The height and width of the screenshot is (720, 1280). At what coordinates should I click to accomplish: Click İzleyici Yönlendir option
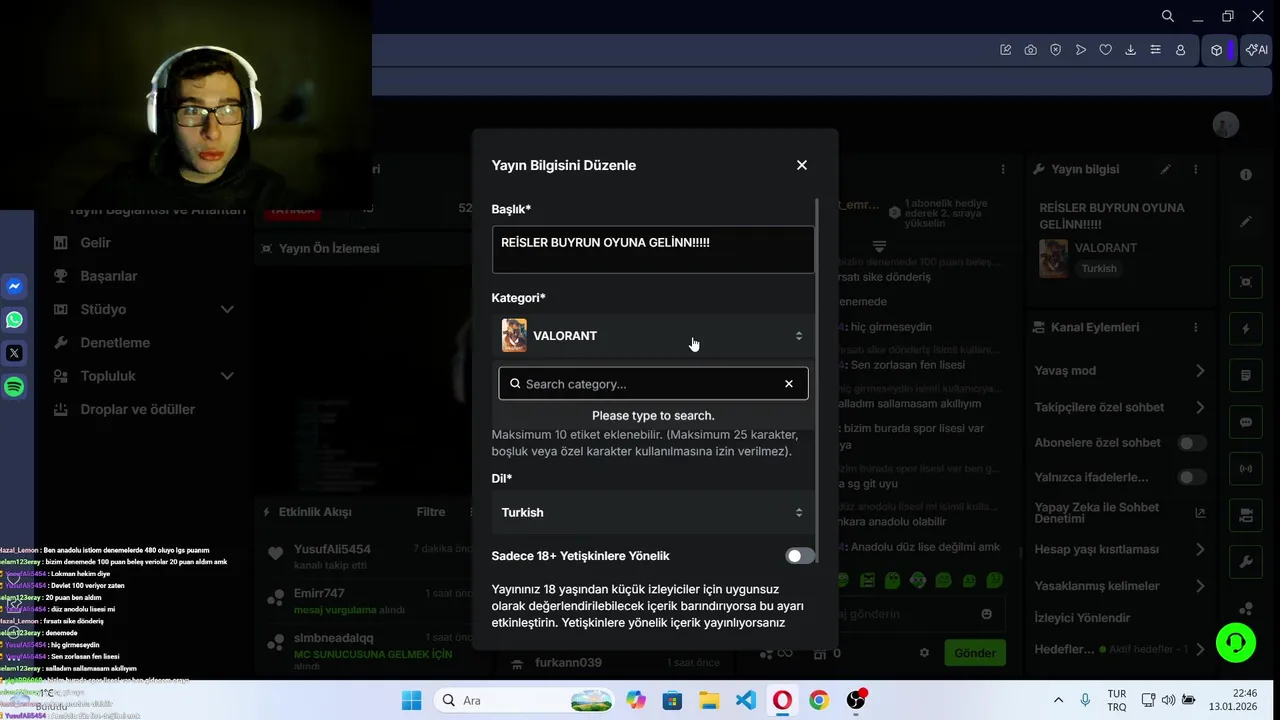1082,618
